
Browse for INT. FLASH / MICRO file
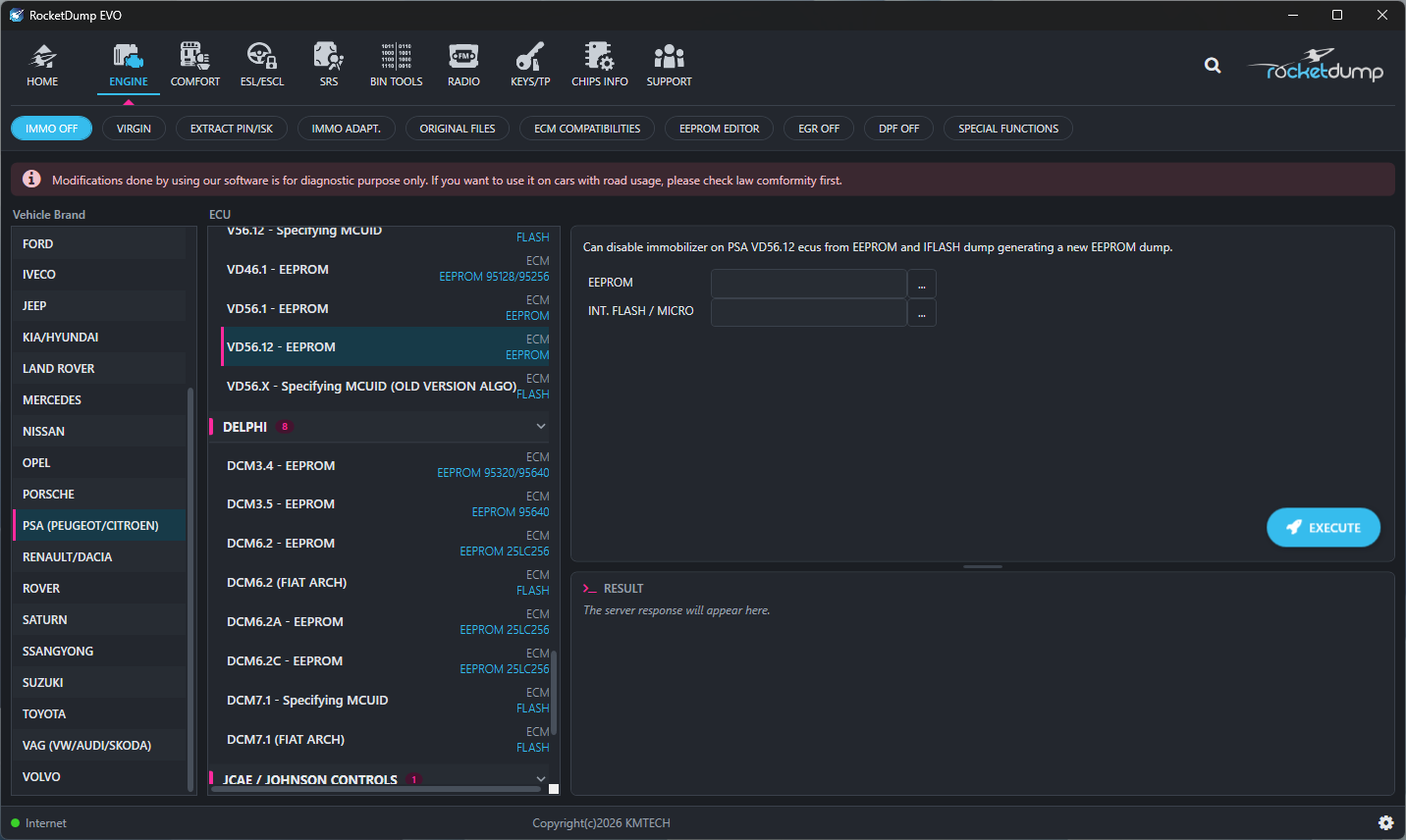tap(922, 312)
